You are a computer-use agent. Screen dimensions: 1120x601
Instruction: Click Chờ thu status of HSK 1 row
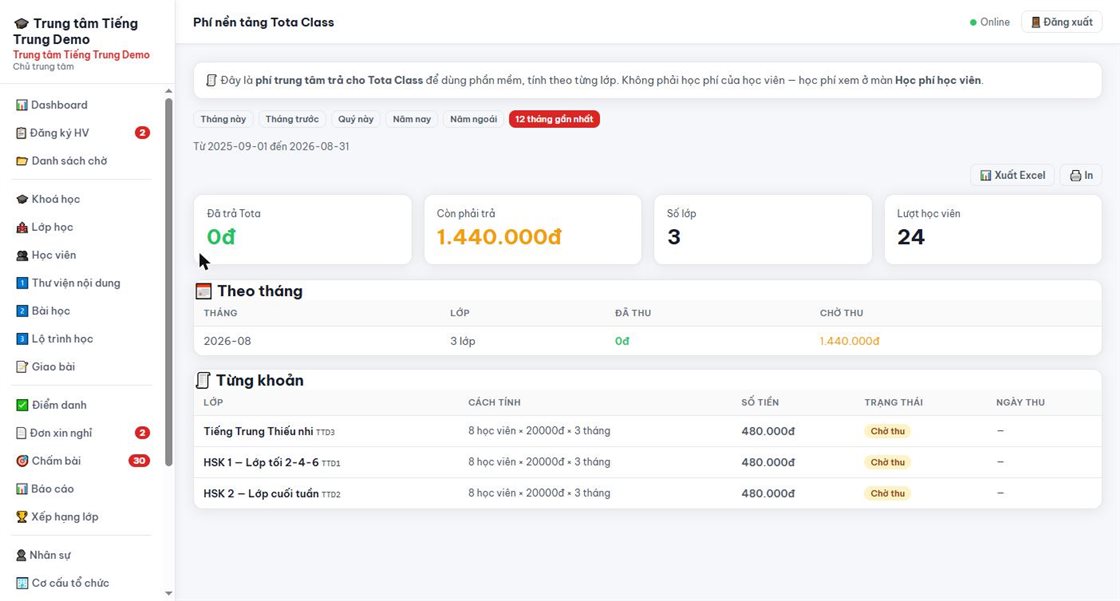point(887,462)
